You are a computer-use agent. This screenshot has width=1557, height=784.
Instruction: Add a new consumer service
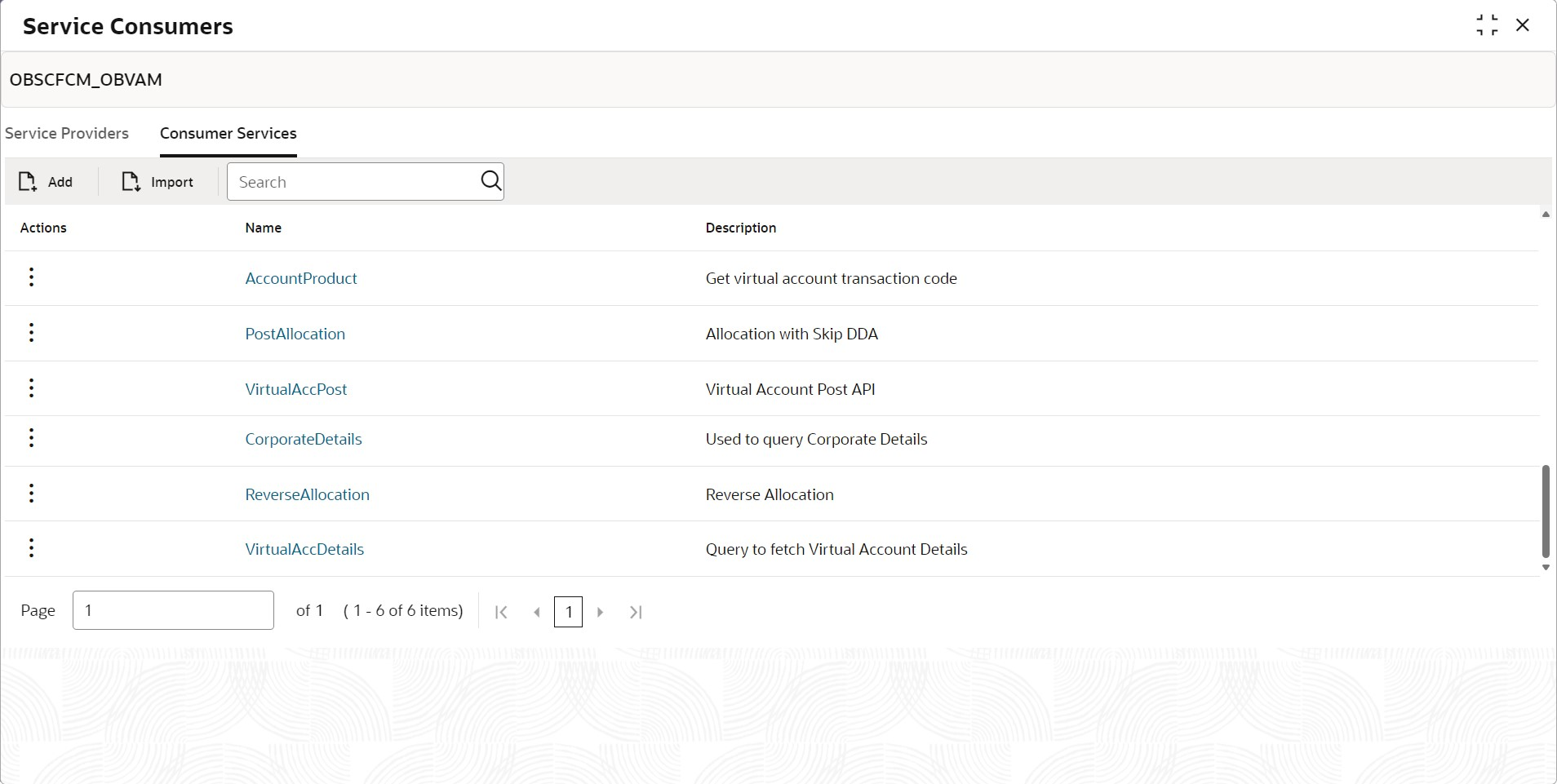point(46,182)
